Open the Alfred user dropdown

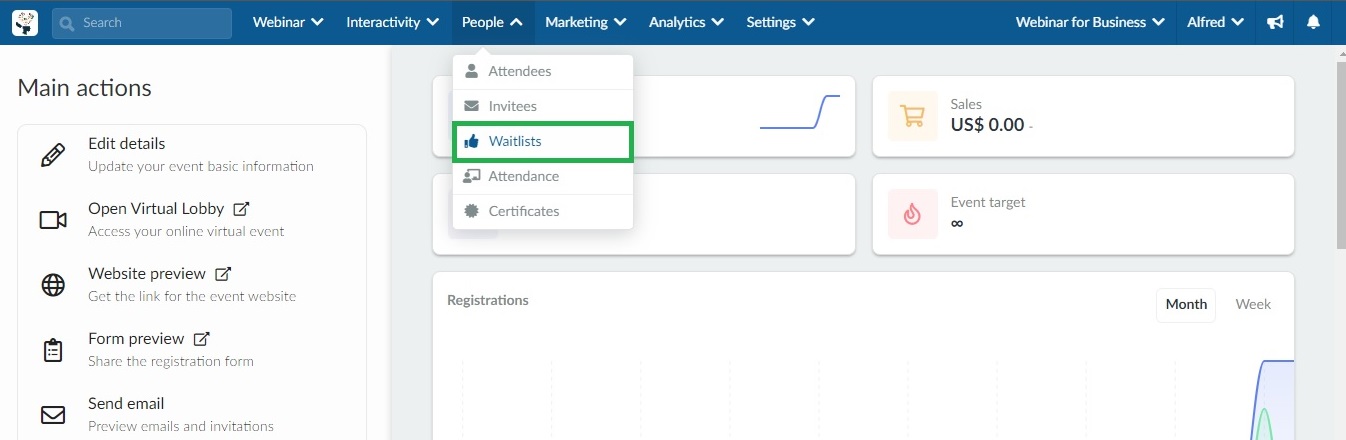pyautogui.click(x=1215, y=22)
